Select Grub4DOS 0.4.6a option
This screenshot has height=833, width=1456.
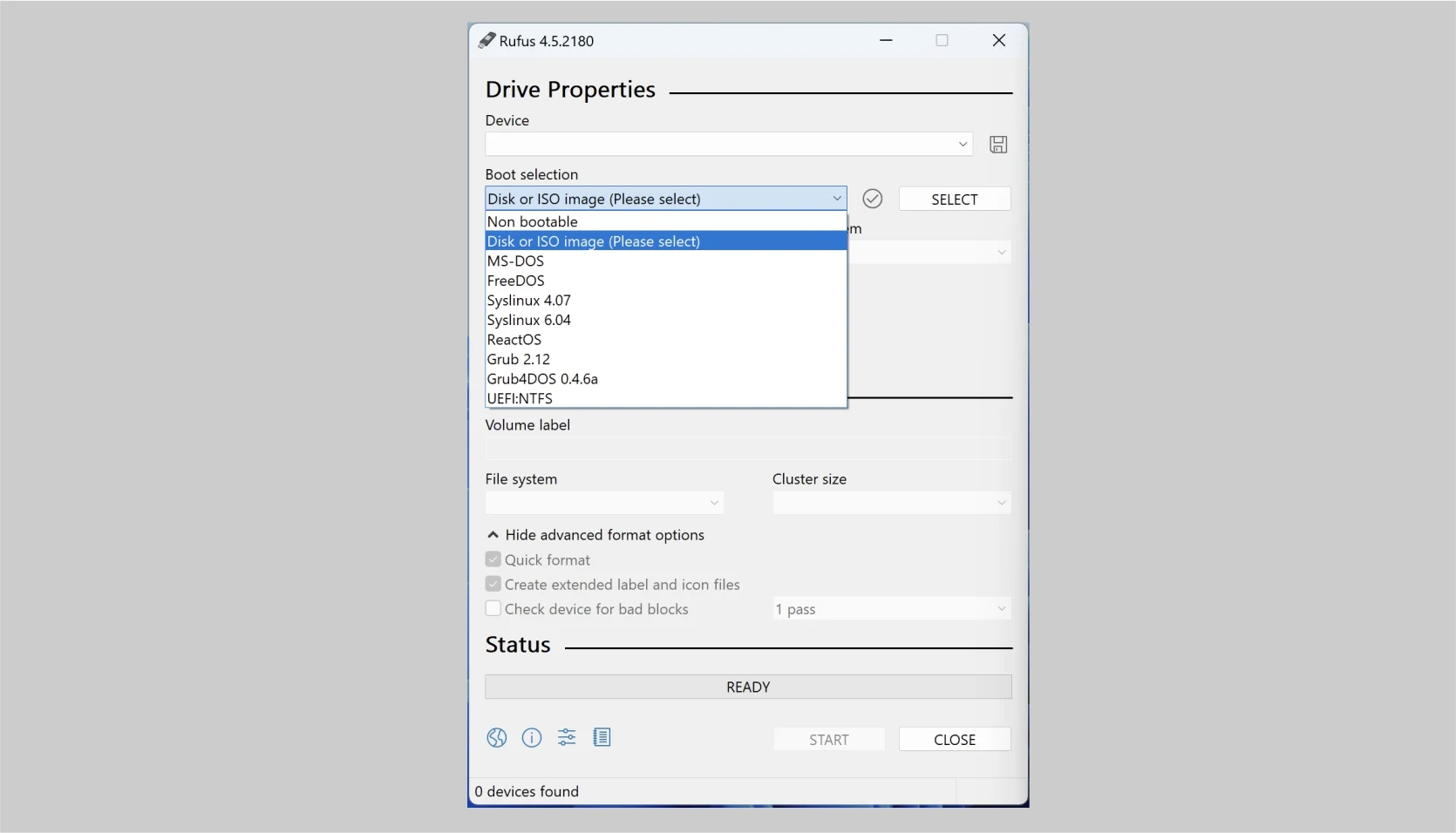pyautogui.click(x=666, y=378)
